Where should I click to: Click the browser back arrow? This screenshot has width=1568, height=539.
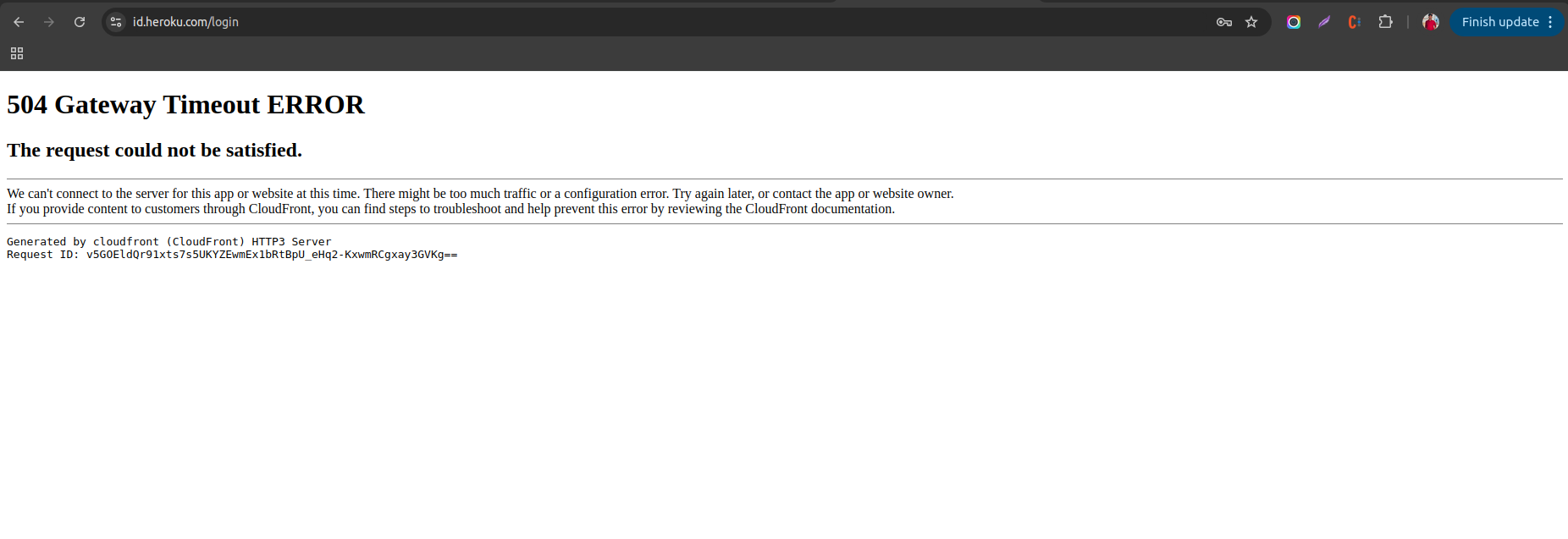(x=19, y=22)
